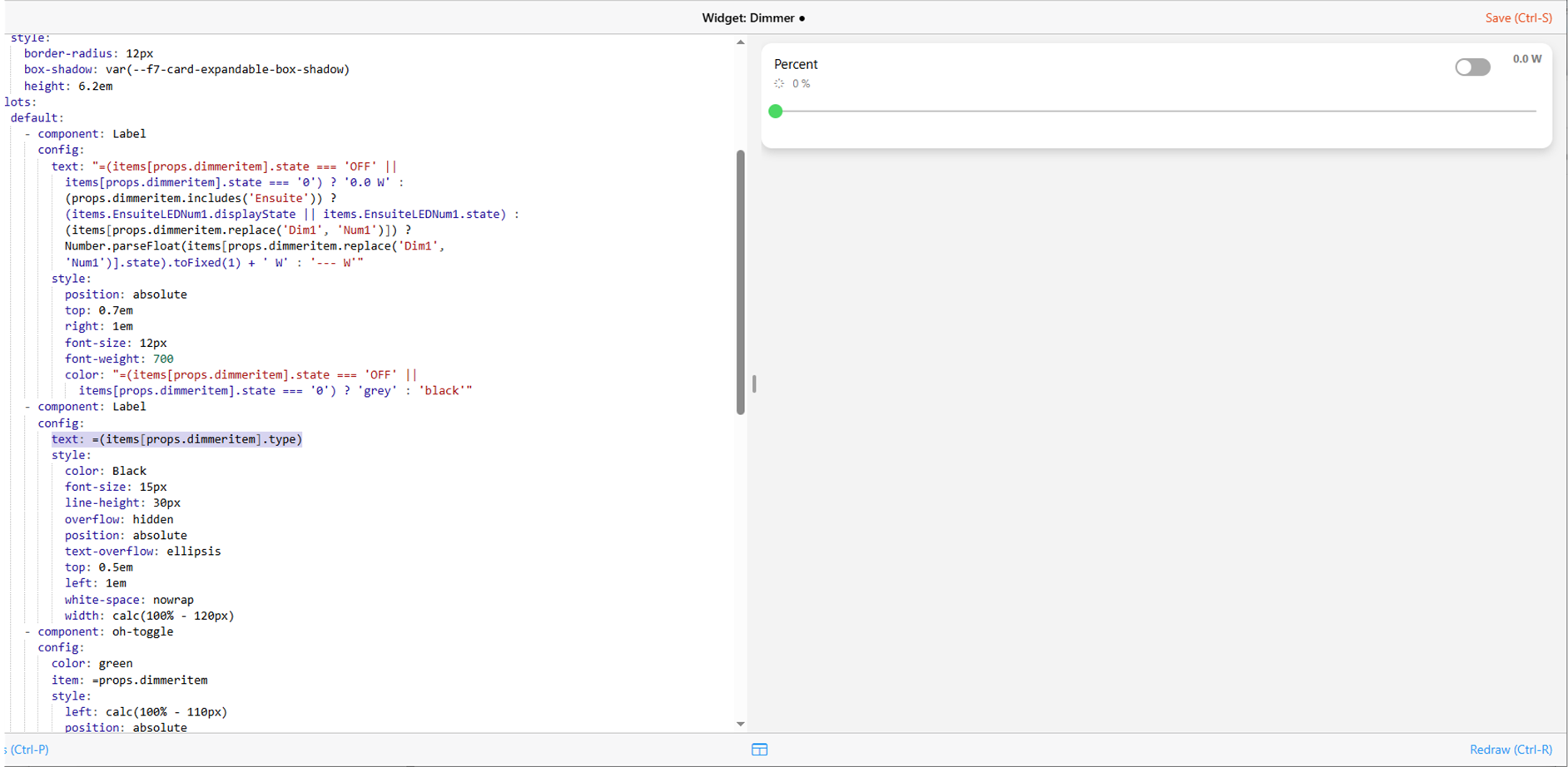Switch on the Percent dimmer toggle
This screenshot has height=767, width=1568.
pos(1471,67)
